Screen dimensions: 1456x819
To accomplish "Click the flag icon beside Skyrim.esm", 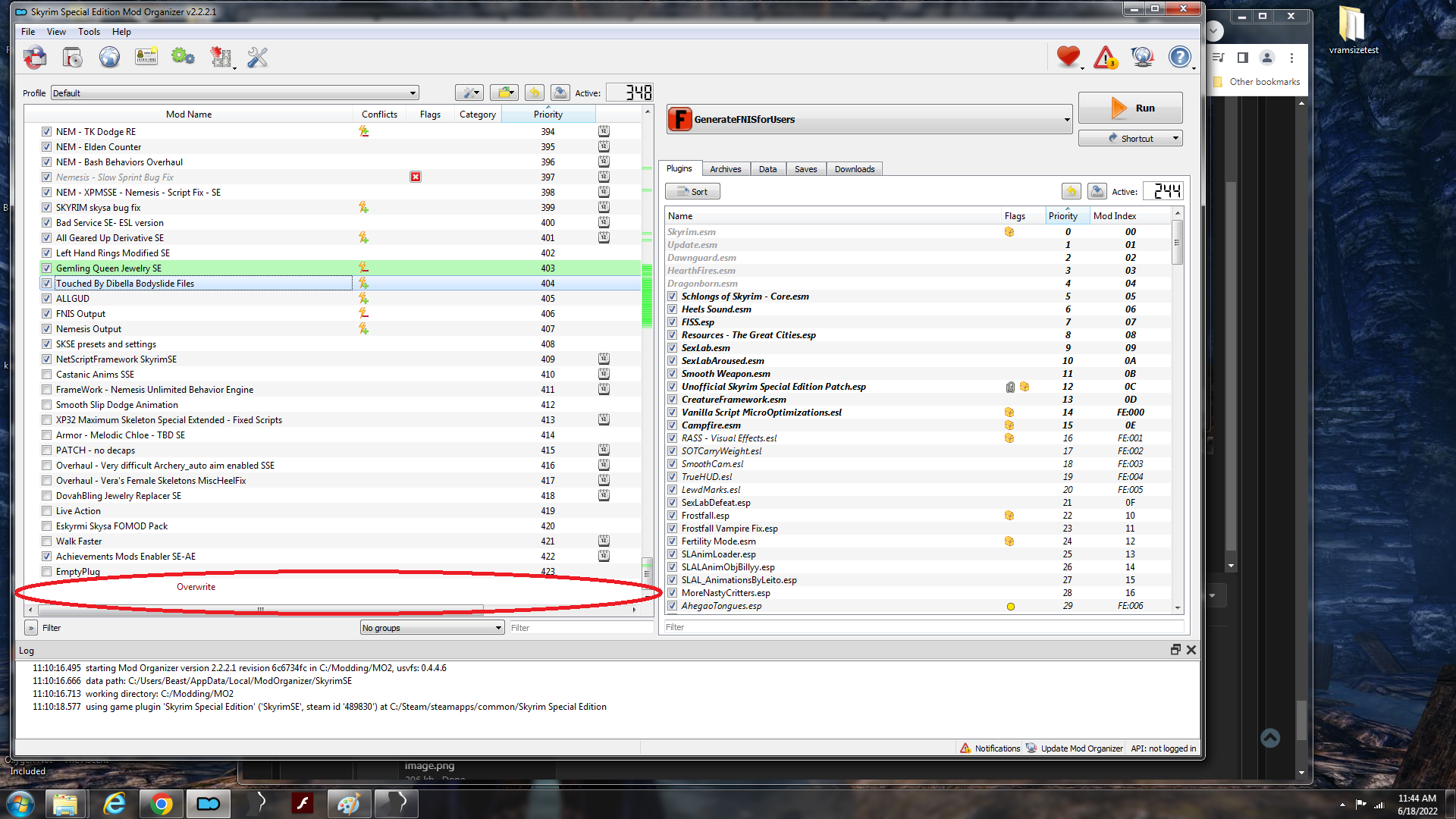I will coord(1009,232).
